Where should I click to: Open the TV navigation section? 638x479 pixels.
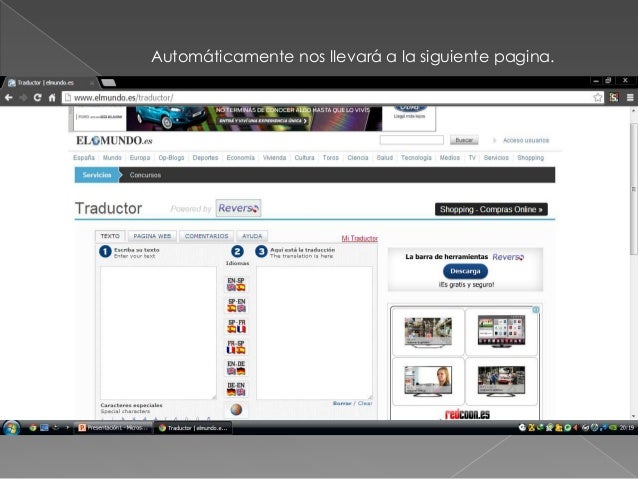coord(472,157)
